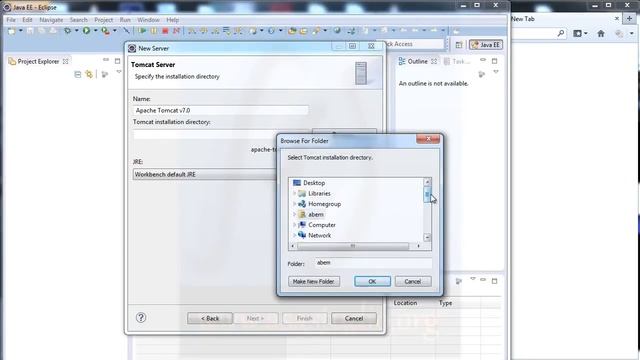Open the Project menu
640x360 pixels.
pyautogui.click(x=103, y=20)
